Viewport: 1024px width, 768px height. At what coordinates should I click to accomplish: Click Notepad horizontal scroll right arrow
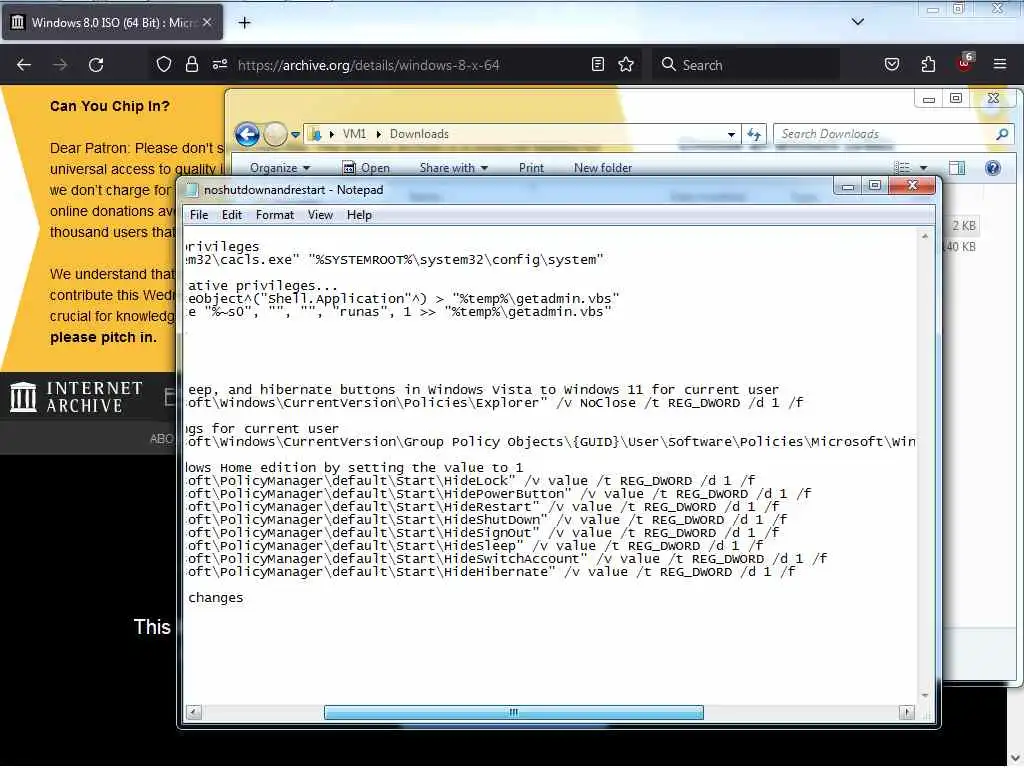906,712
